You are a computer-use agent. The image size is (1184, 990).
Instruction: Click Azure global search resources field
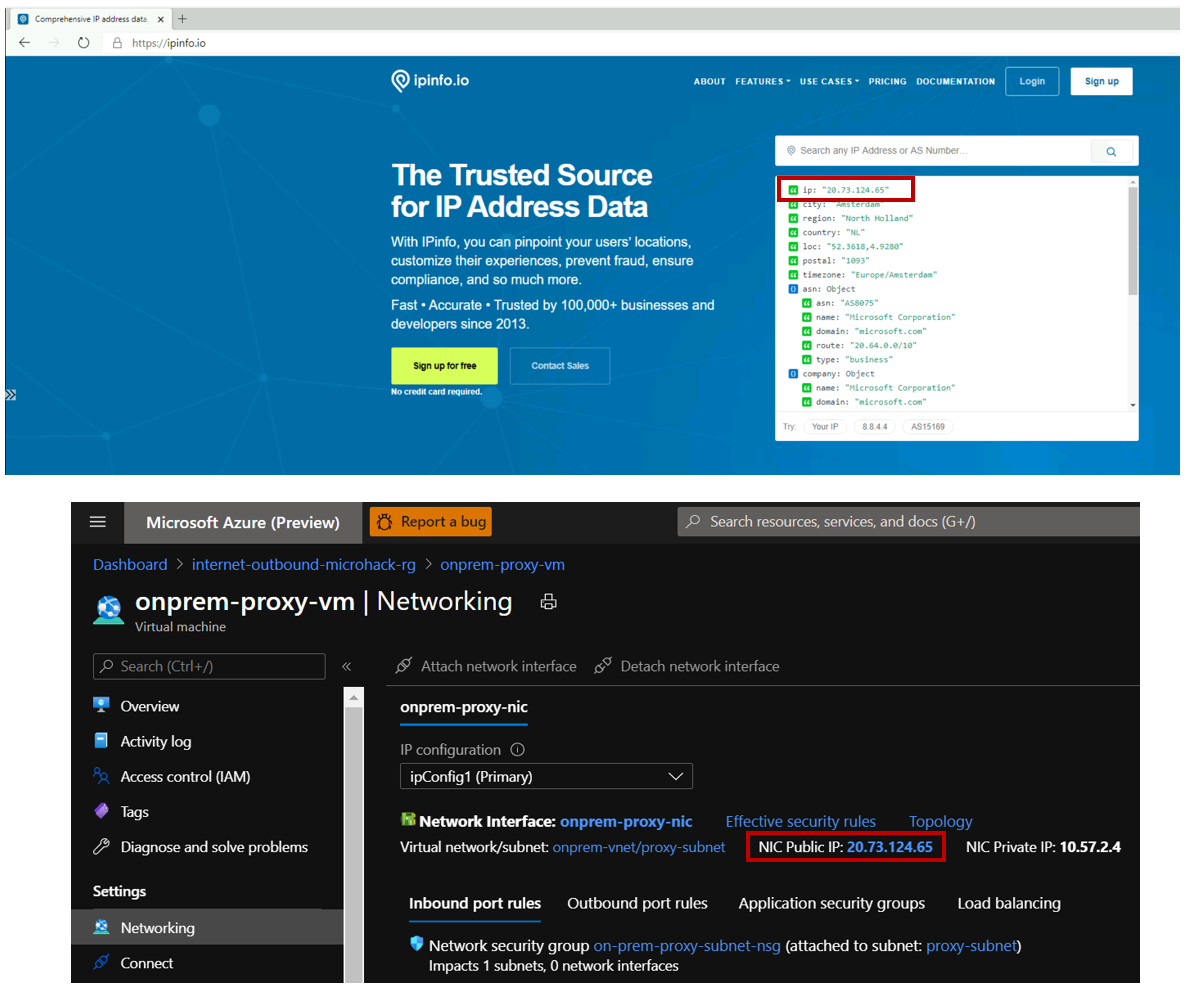click(x=908, y=522)
